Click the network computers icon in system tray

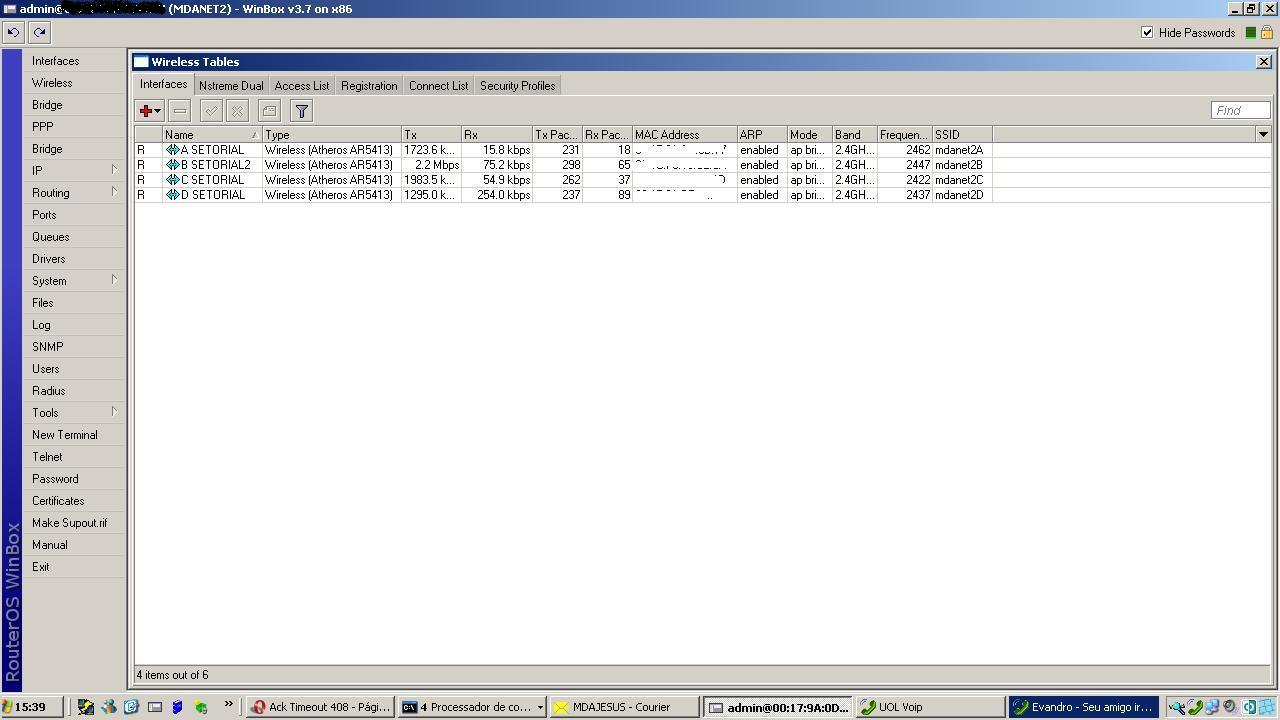[1212, 707]
